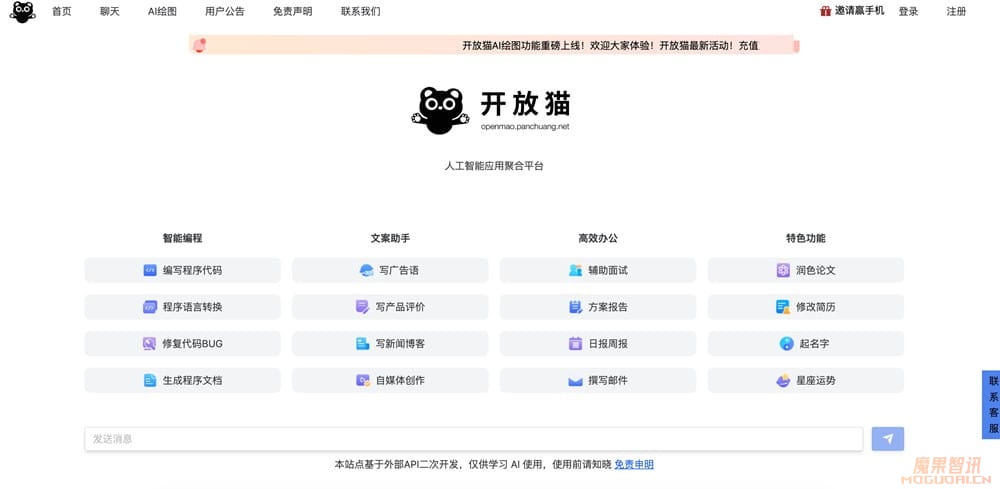Open the 联系客服 side tab

coord(993,404)
